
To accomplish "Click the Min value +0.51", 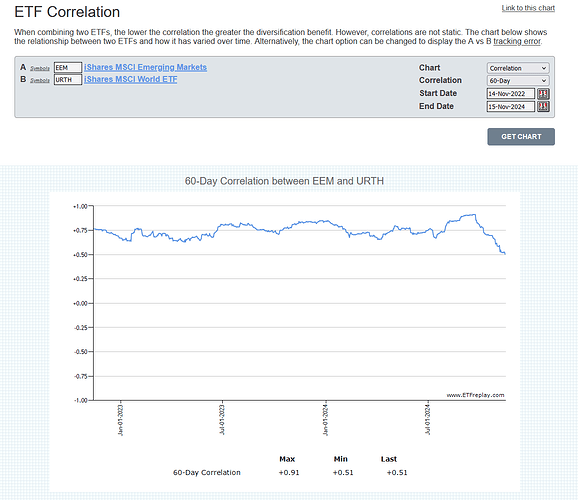I will click(343, 472).
